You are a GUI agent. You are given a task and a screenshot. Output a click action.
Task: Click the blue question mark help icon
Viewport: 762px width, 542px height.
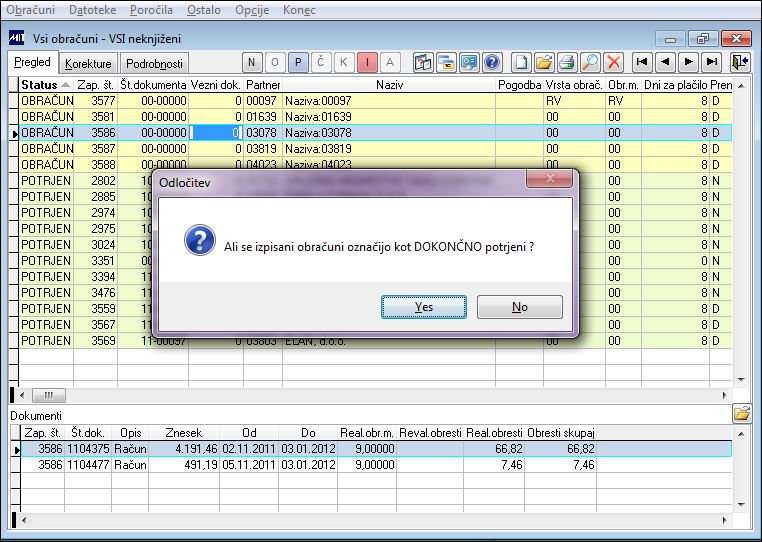click(x=492, y=63)
